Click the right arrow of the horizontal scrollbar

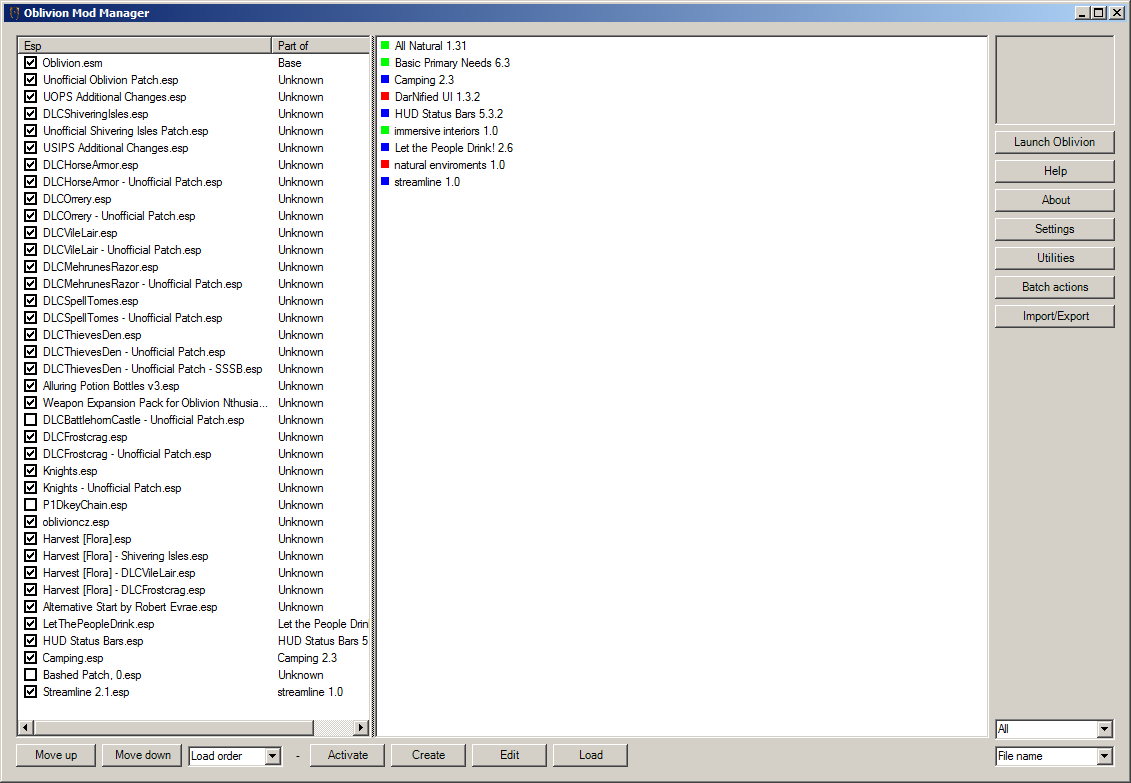click(x=361, y=727)
